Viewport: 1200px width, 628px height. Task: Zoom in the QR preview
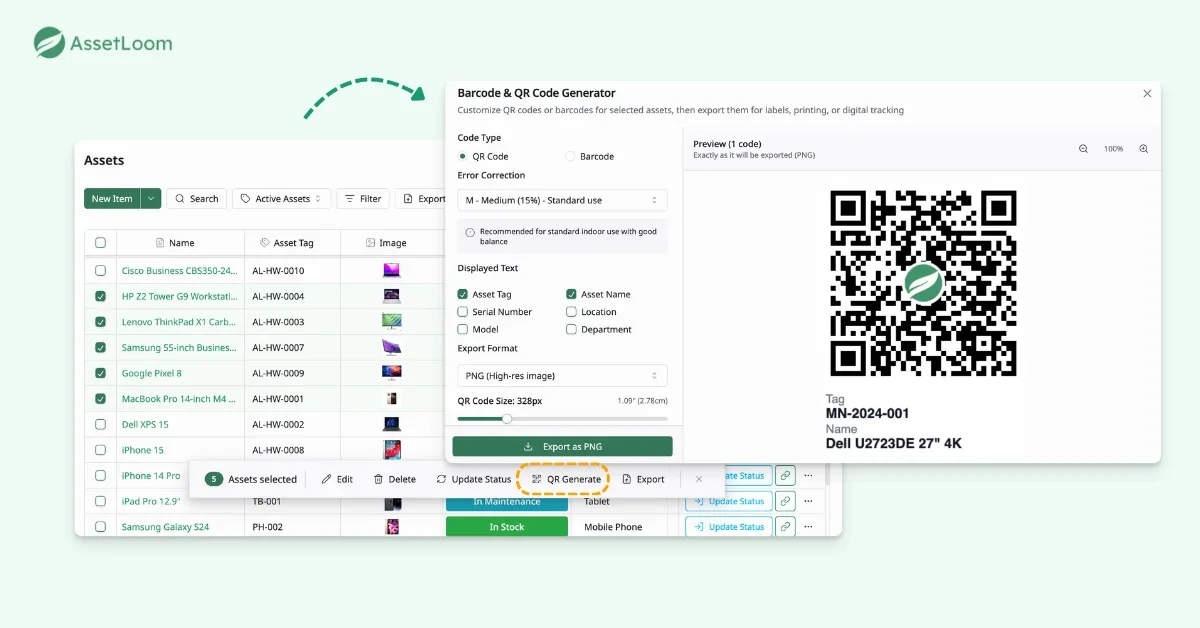(x=1143, y=149)
